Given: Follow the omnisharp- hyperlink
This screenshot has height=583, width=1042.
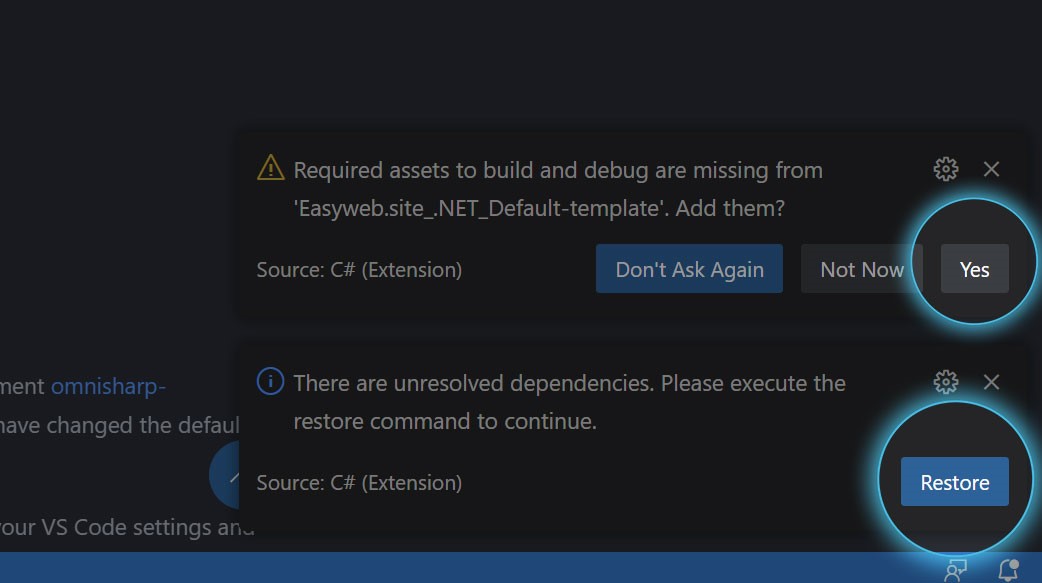Looking at the screenshot, I should (108, 386).
